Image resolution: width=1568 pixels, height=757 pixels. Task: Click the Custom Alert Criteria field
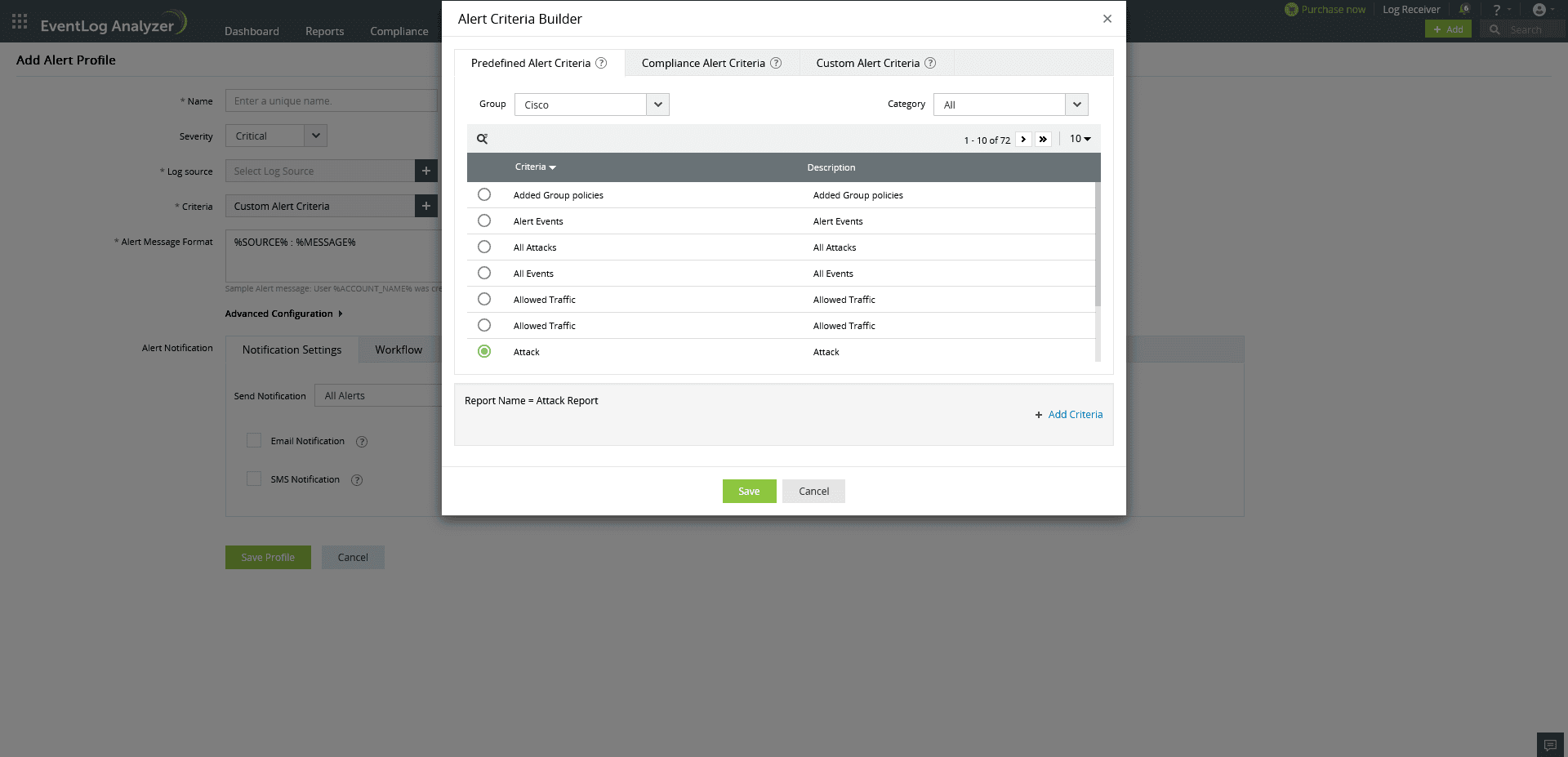click(x=320, y=207)
